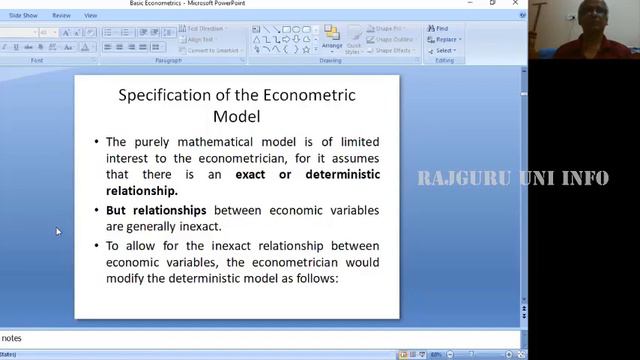Image resolution: width=640 pixels, height=360 pixels.
Task: Click the Font Color button
Action: pyautogui.click(x=85, y=47)
